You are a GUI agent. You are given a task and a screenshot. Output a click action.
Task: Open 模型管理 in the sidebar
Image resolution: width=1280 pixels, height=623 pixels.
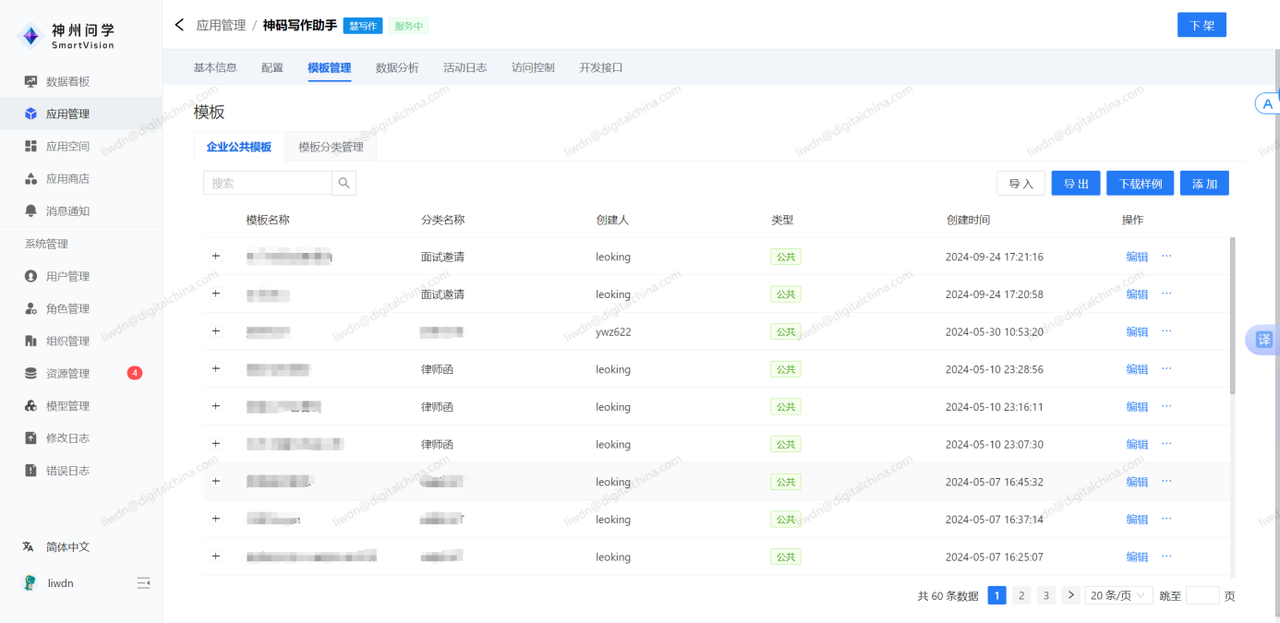(x=67, y=406)
